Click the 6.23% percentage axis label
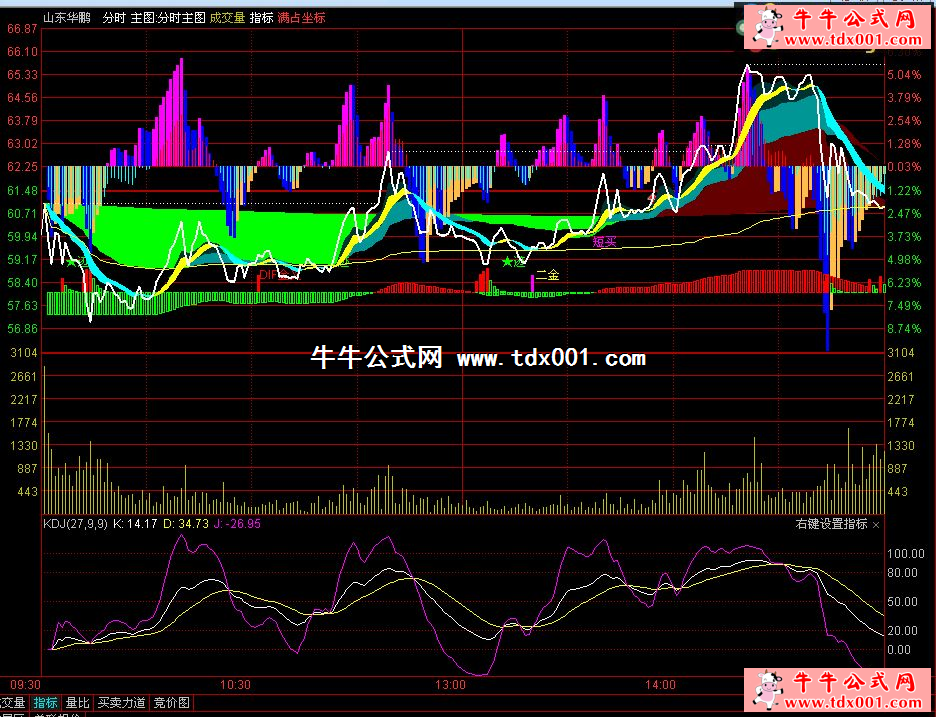The image size is (936, 717). [x=905, y=282]
